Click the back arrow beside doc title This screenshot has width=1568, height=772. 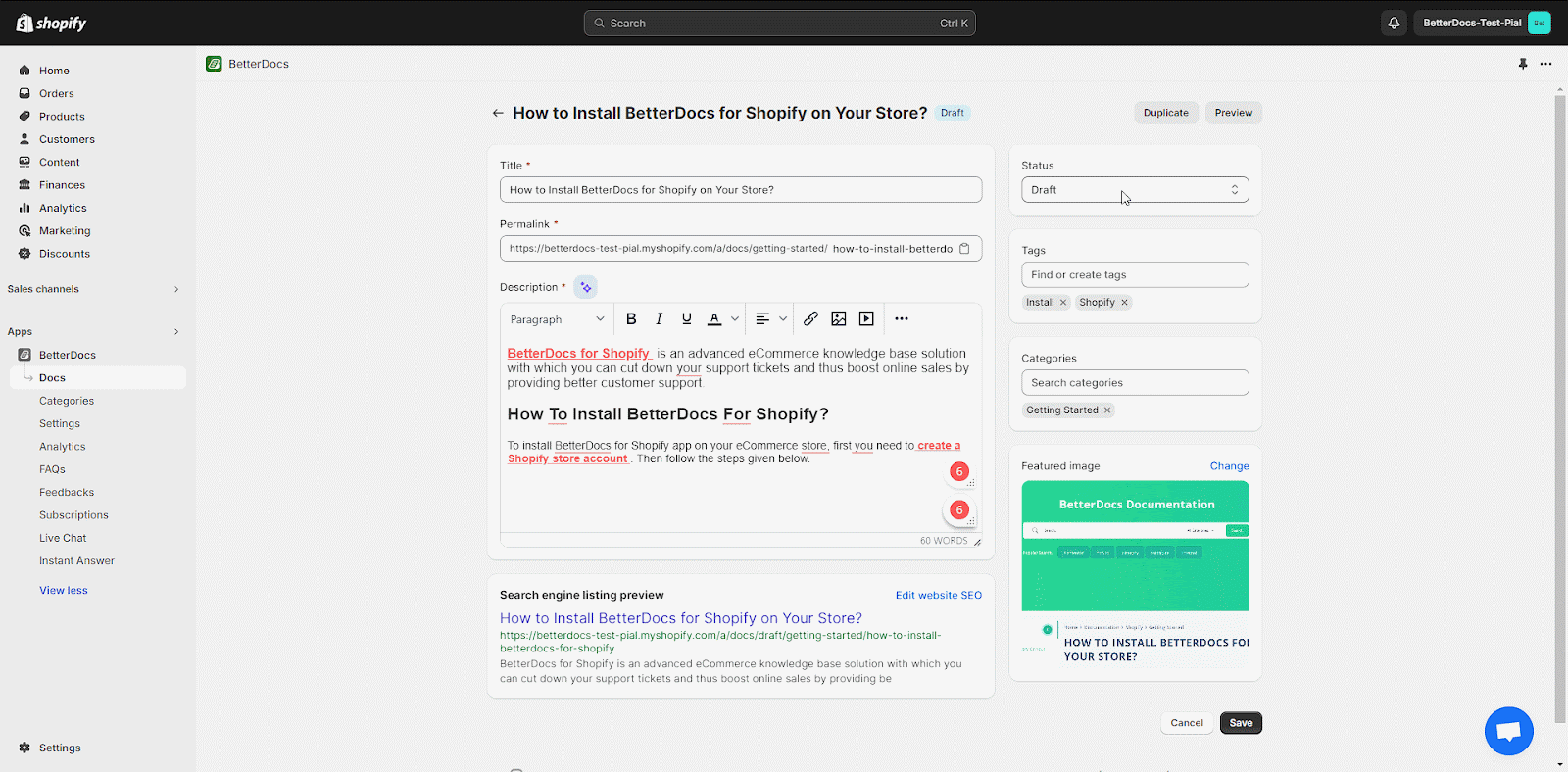click(x=498, y=113)
